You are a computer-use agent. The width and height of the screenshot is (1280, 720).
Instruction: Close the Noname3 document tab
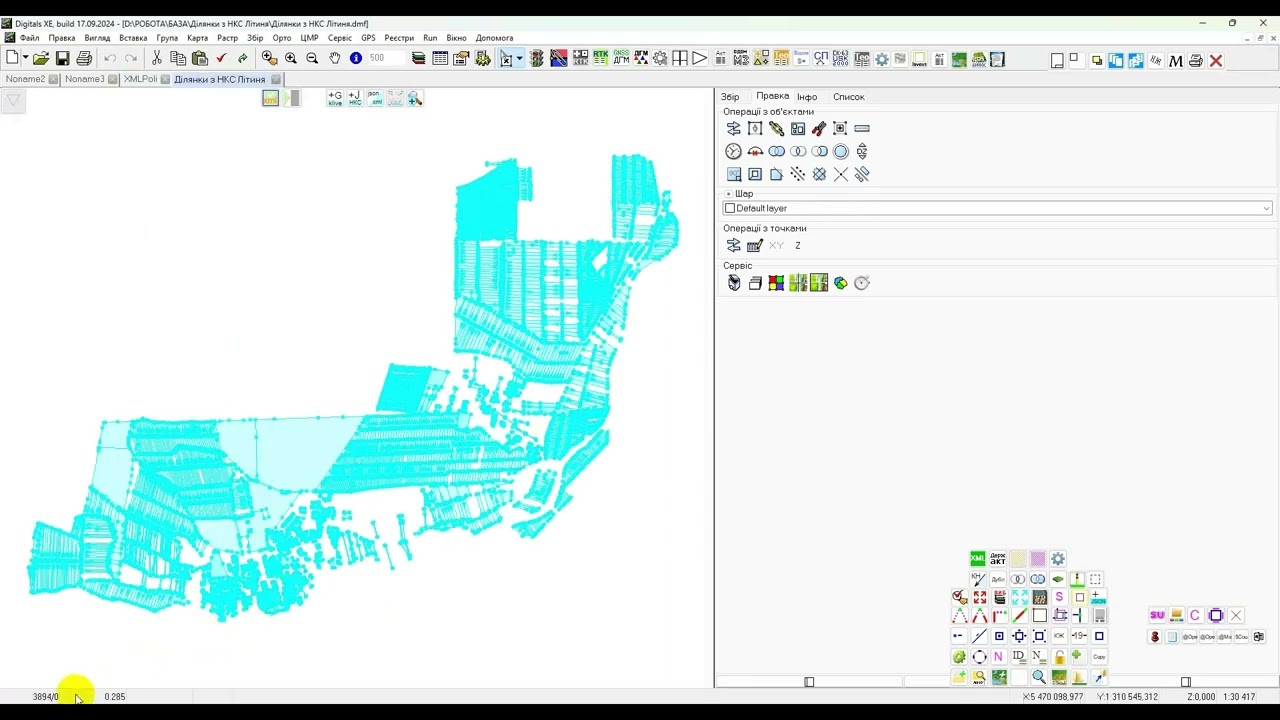[113, 79]
